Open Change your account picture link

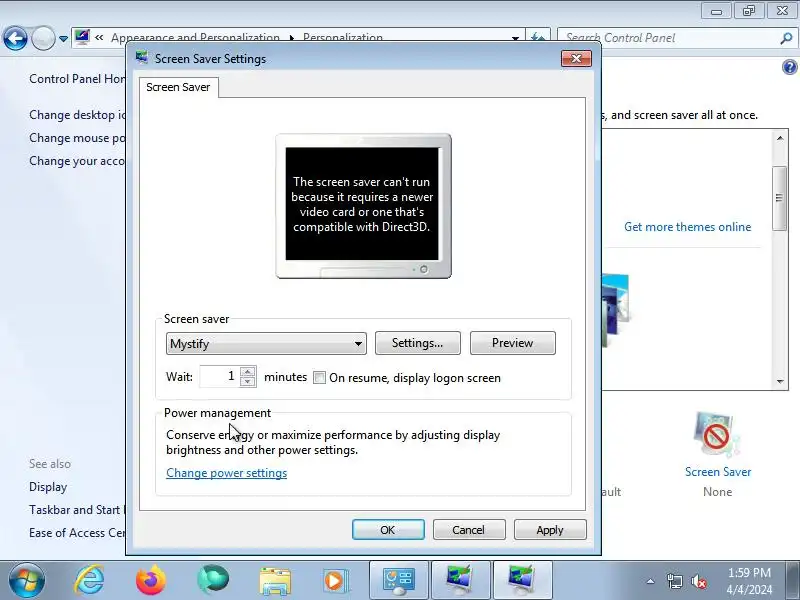[x=77, y=161]
